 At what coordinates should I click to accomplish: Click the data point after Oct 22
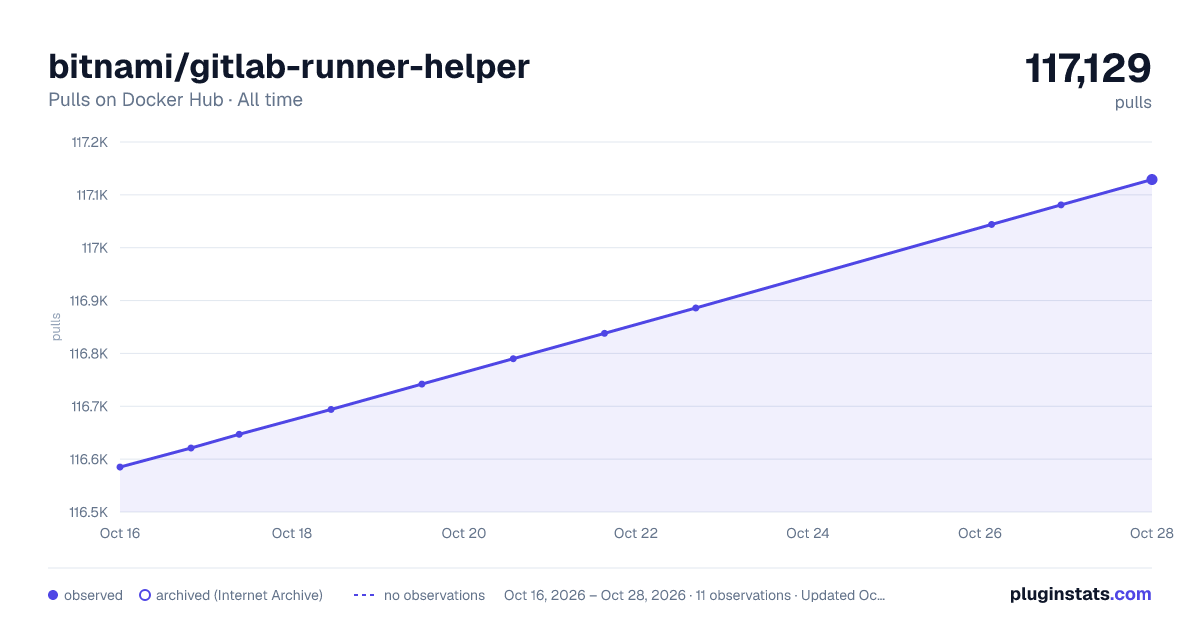pyautogui.click(x=696, y=308)
